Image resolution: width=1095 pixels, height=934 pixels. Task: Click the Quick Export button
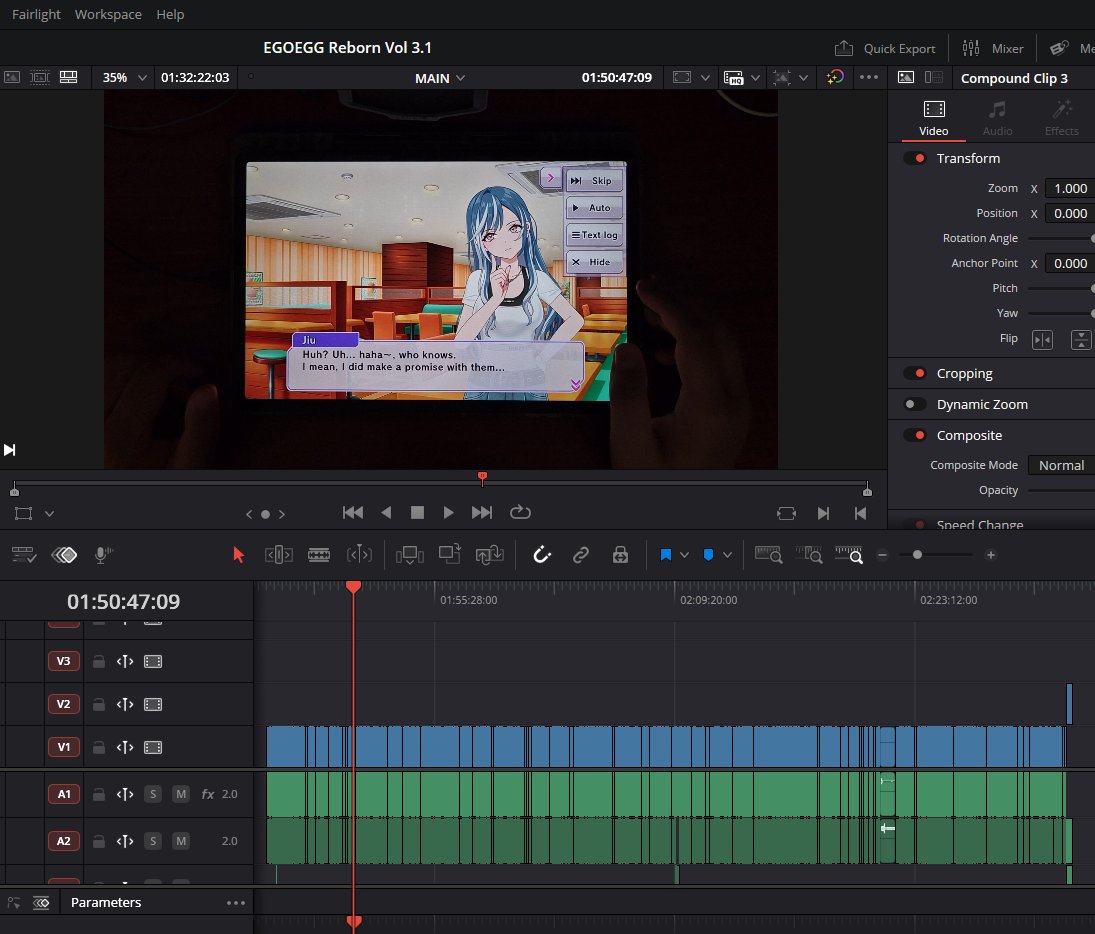pos(885,48)
